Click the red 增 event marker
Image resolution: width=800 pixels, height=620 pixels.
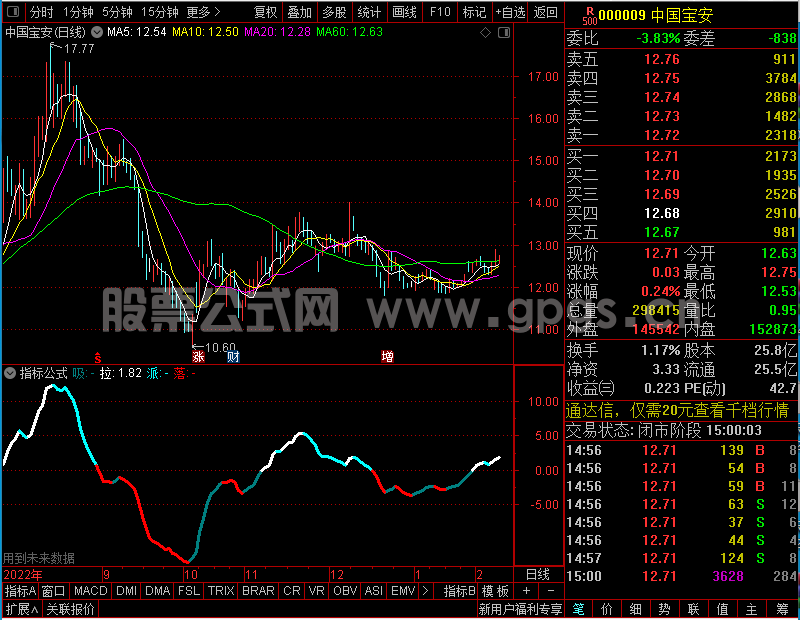(x=387, y=356)
